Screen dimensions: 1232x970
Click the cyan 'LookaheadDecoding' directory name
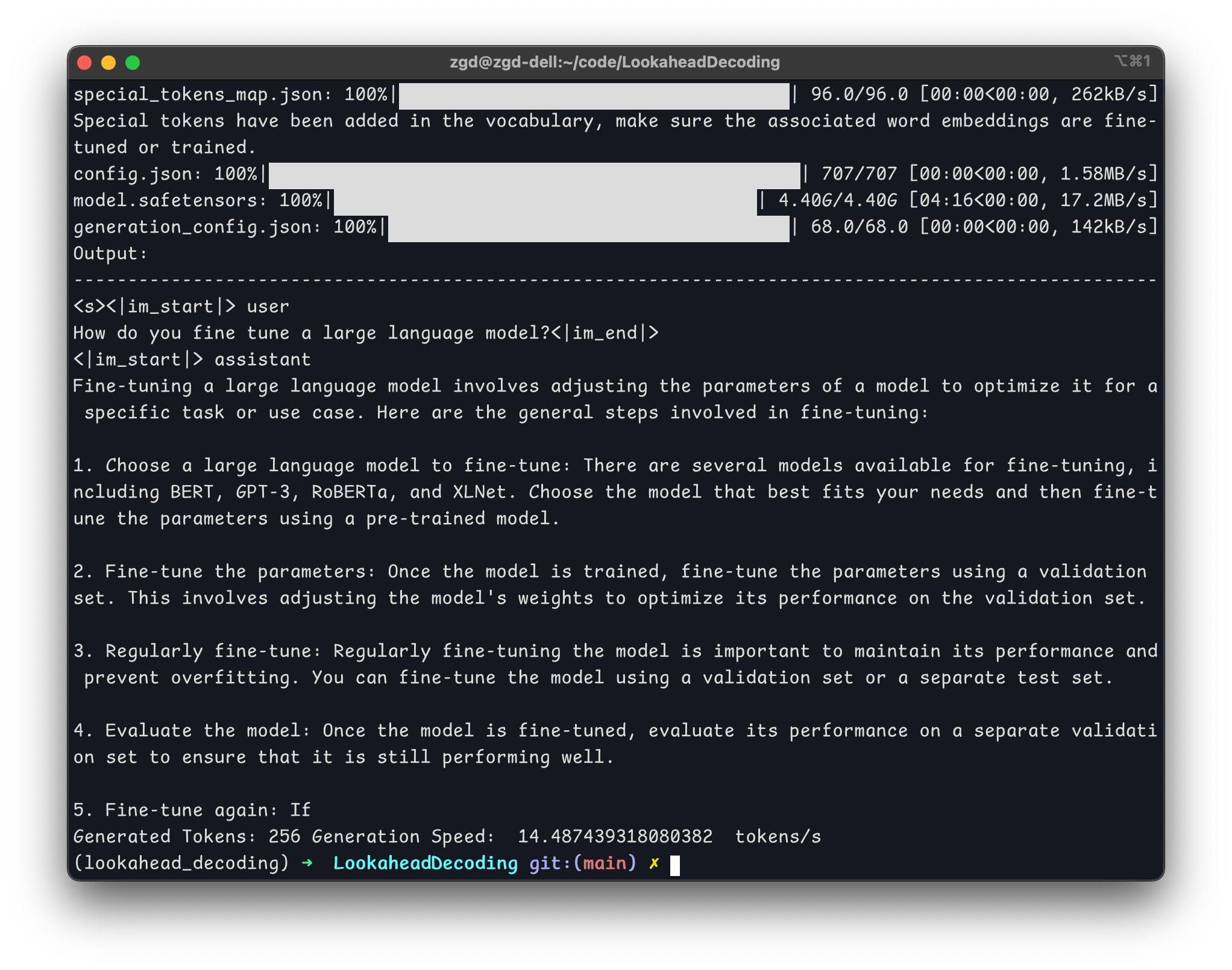pos(425,863)
